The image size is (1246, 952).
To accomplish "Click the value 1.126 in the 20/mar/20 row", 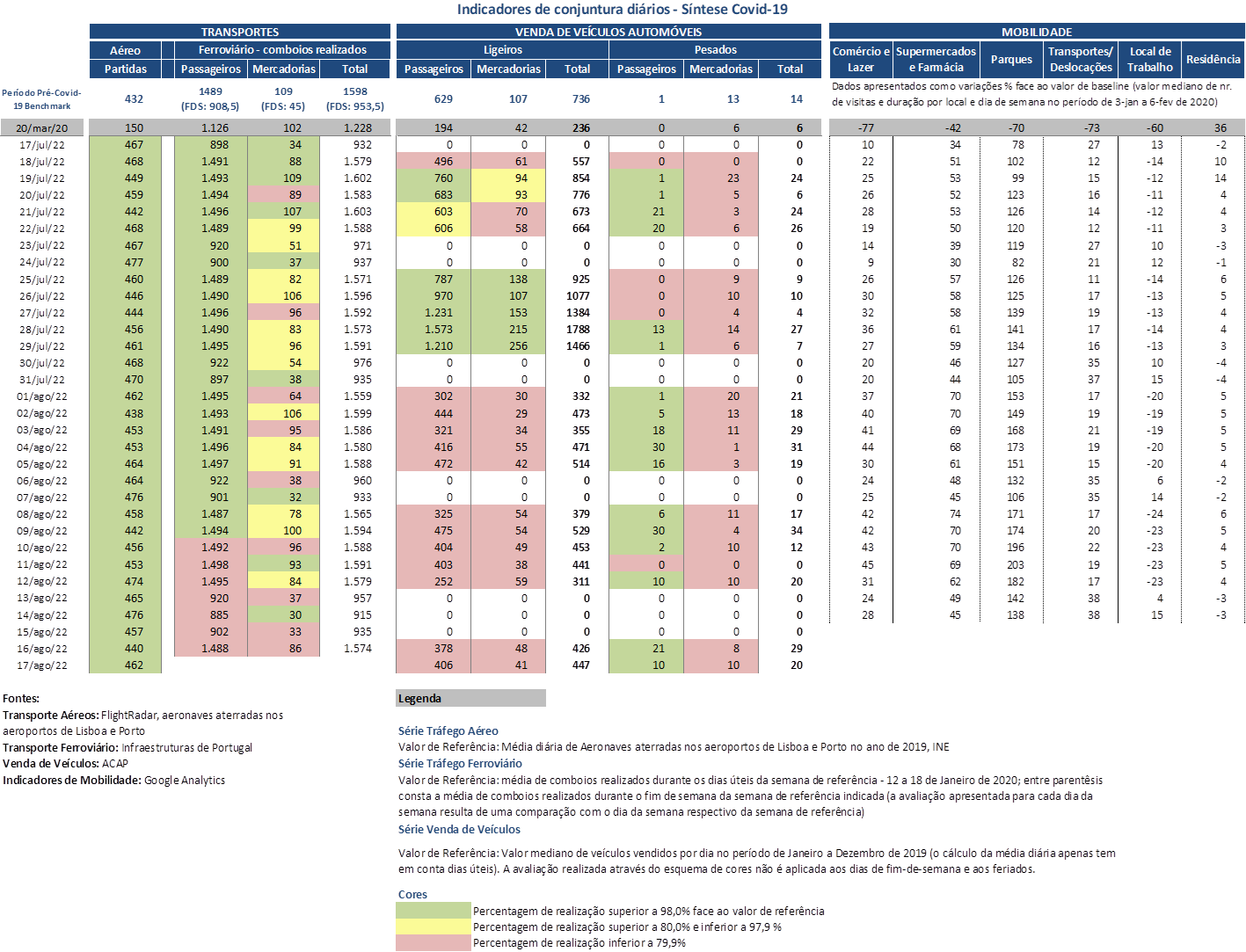I will pyautogui.click(x=215, y=128).
